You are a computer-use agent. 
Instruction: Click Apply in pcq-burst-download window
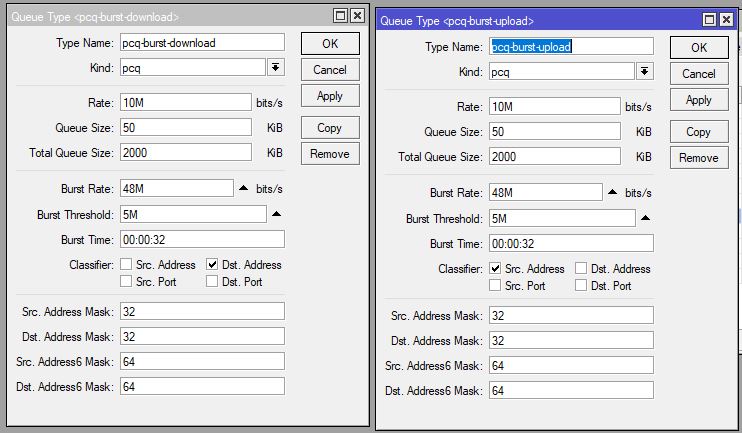coord(330,96)
